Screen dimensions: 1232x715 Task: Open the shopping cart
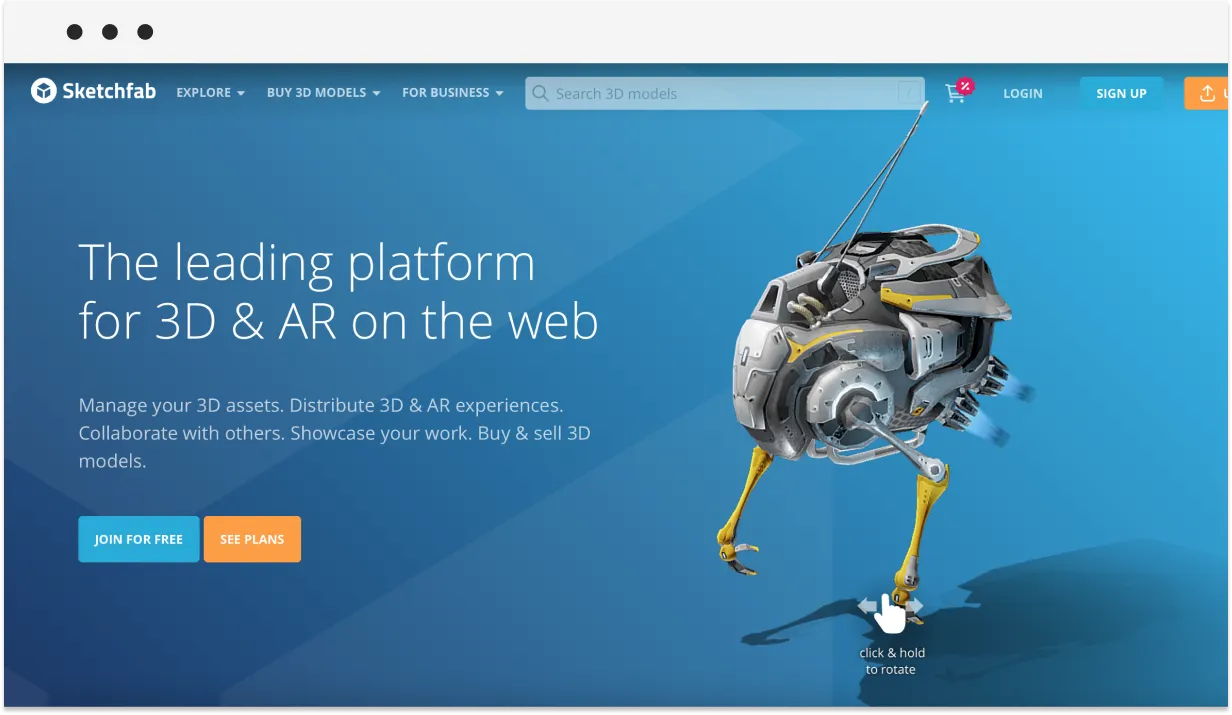tap(958, 92)
